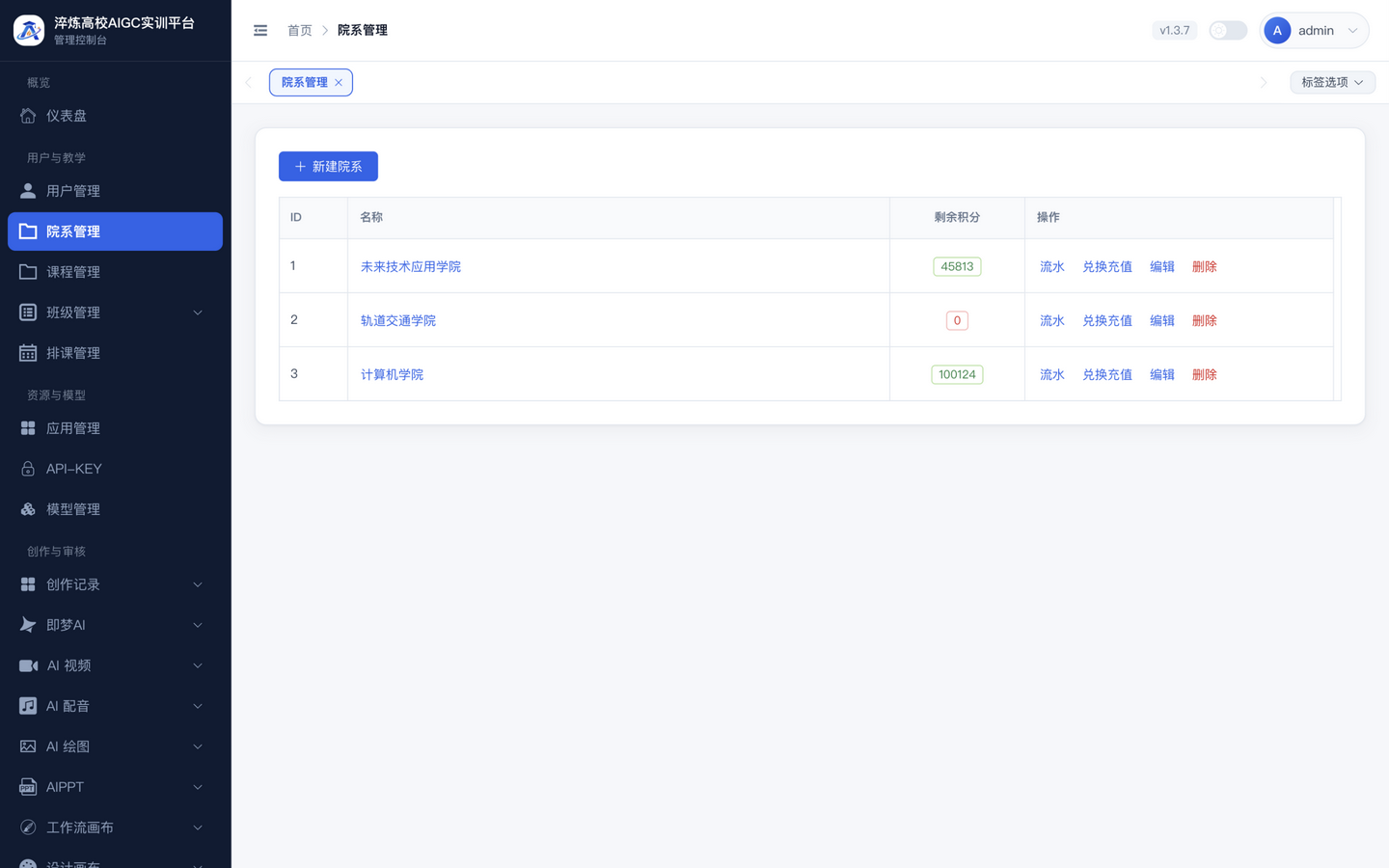This screenshot has height=868, width=1389.
Task: Click the AIPPT presentation icon
Action: point(28,787)
